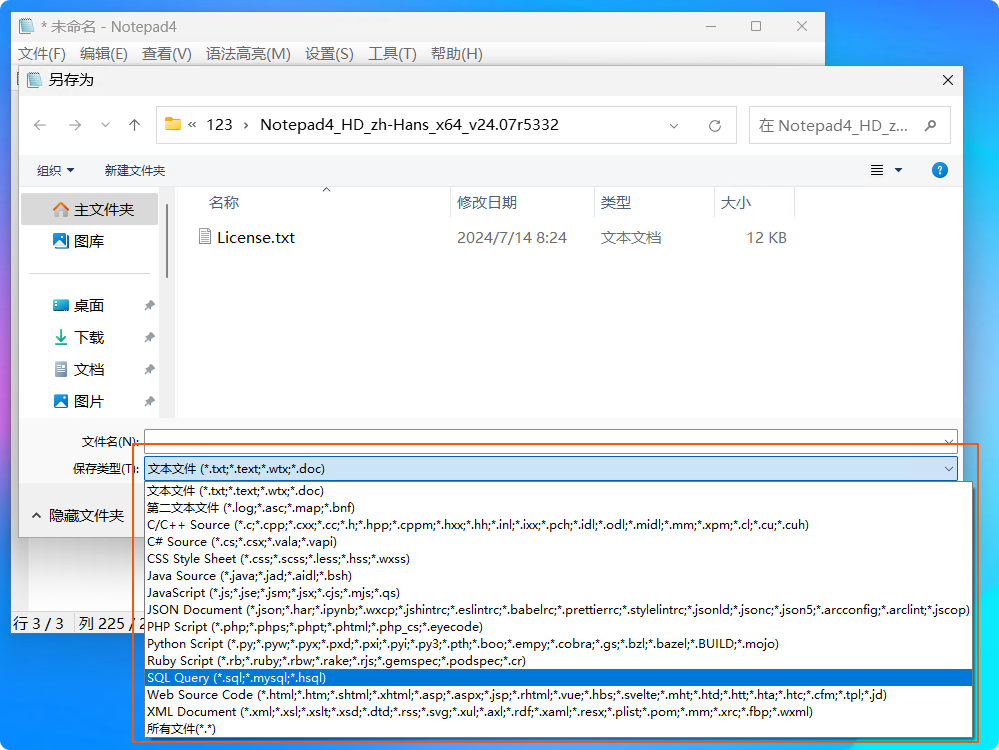999x750 pixels.
Task: Go up one folder level with the up arrow
Action: (134, 126)
